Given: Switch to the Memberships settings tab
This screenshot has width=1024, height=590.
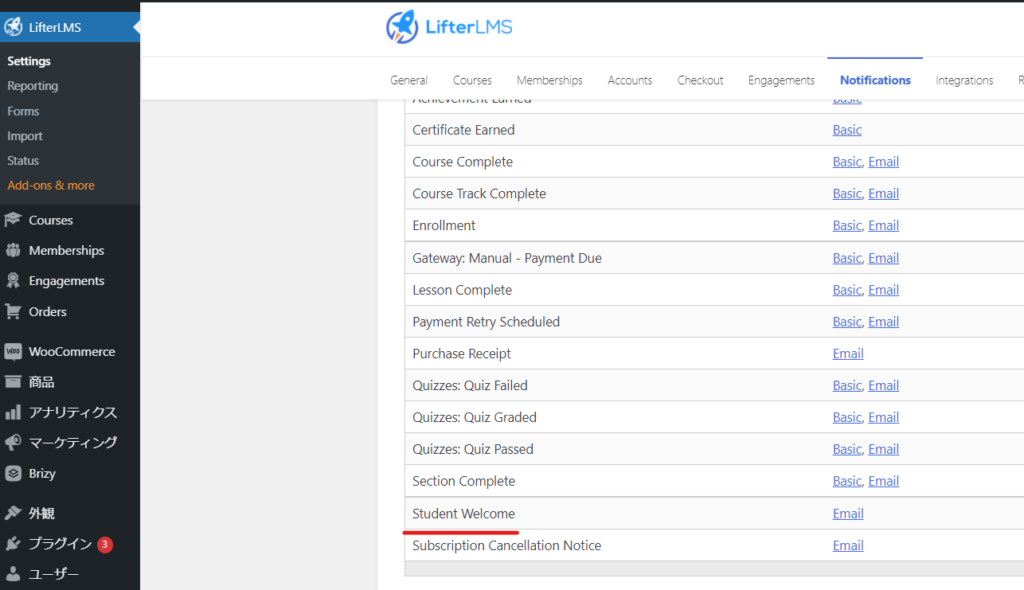Looking at the screenshot, I should pos(549,80).
